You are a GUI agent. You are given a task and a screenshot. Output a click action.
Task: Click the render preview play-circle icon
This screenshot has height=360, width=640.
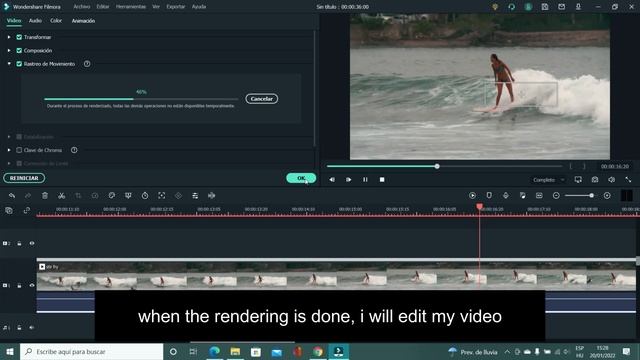[x=472, y=196]
